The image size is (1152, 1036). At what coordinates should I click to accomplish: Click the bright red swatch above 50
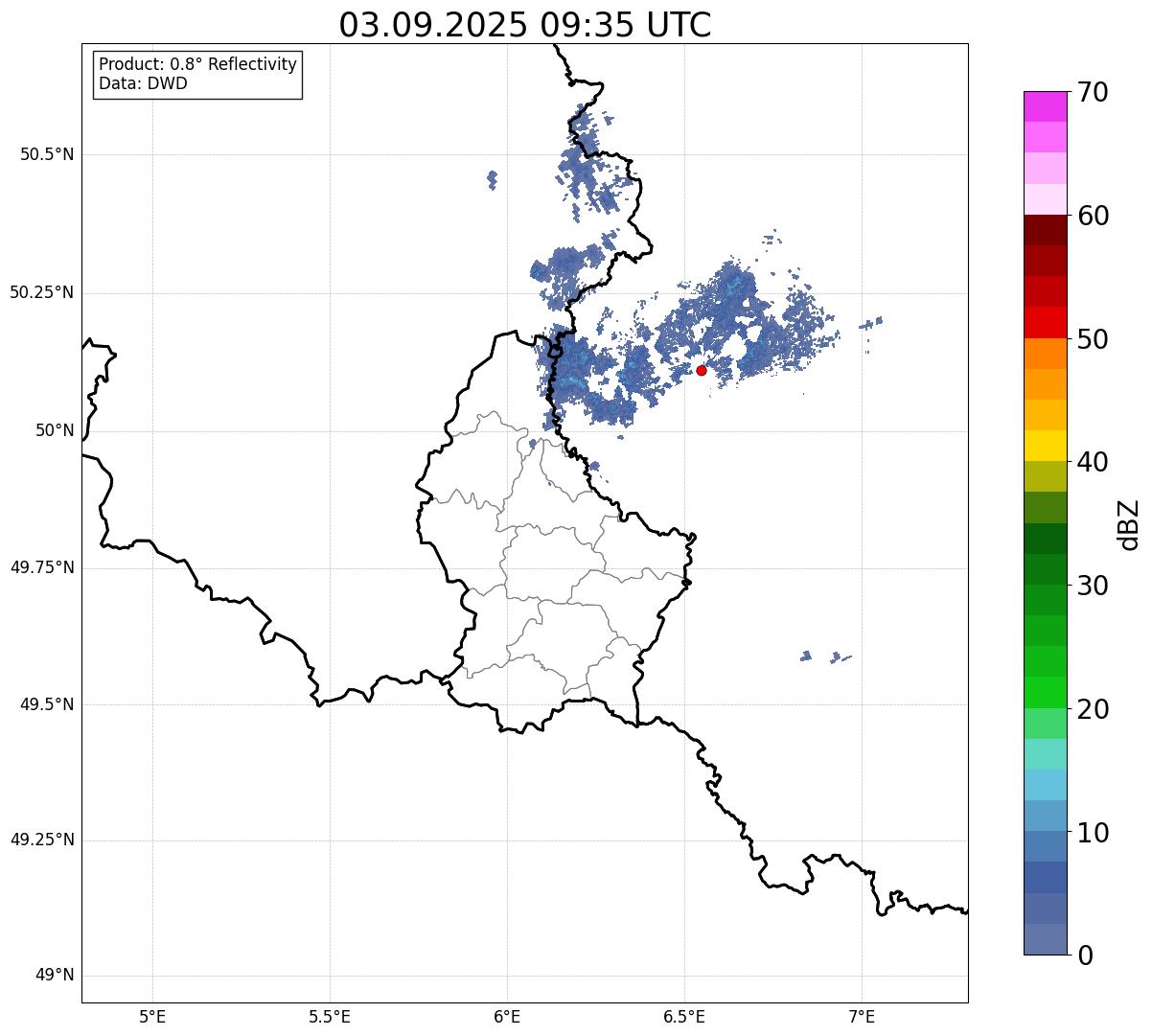click(1046, 322)
